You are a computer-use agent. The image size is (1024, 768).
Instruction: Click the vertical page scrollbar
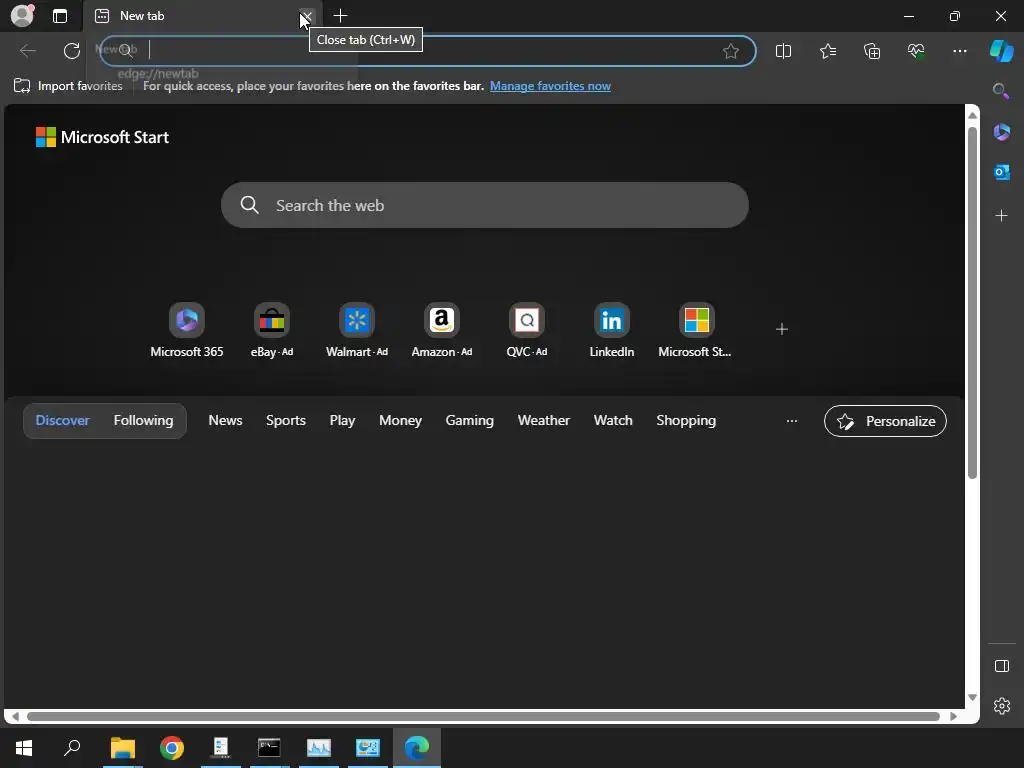[x=972, y=303]
